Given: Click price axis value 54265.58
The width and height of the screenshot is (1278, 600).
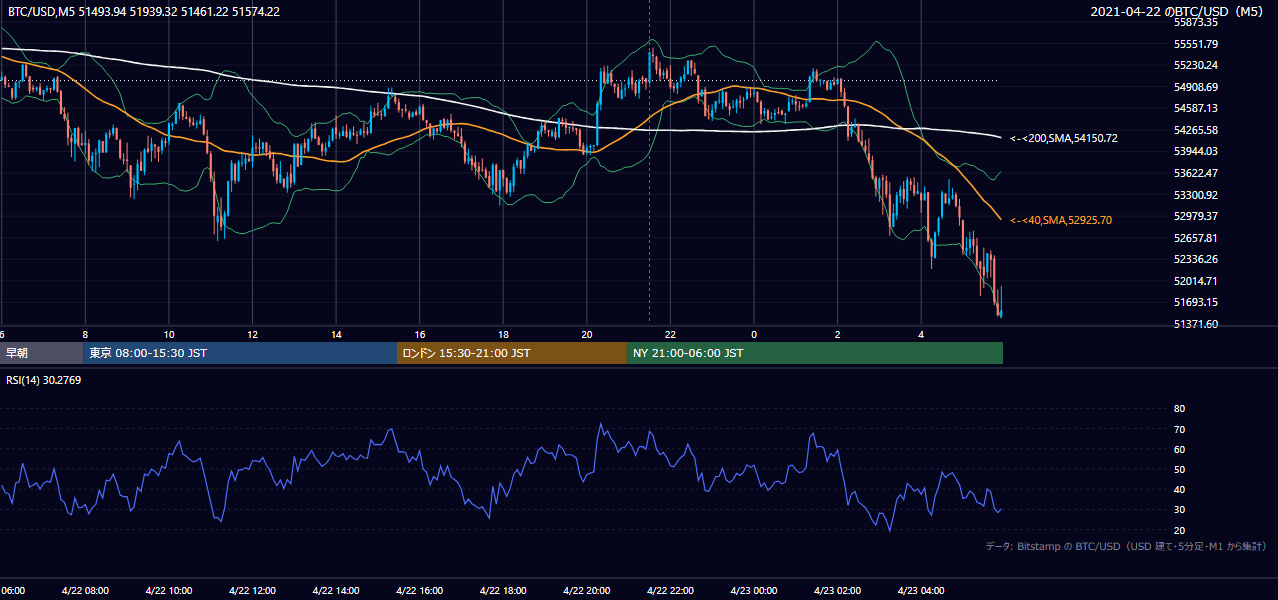Looking at the screenshot, I should tap(1195, 130).
